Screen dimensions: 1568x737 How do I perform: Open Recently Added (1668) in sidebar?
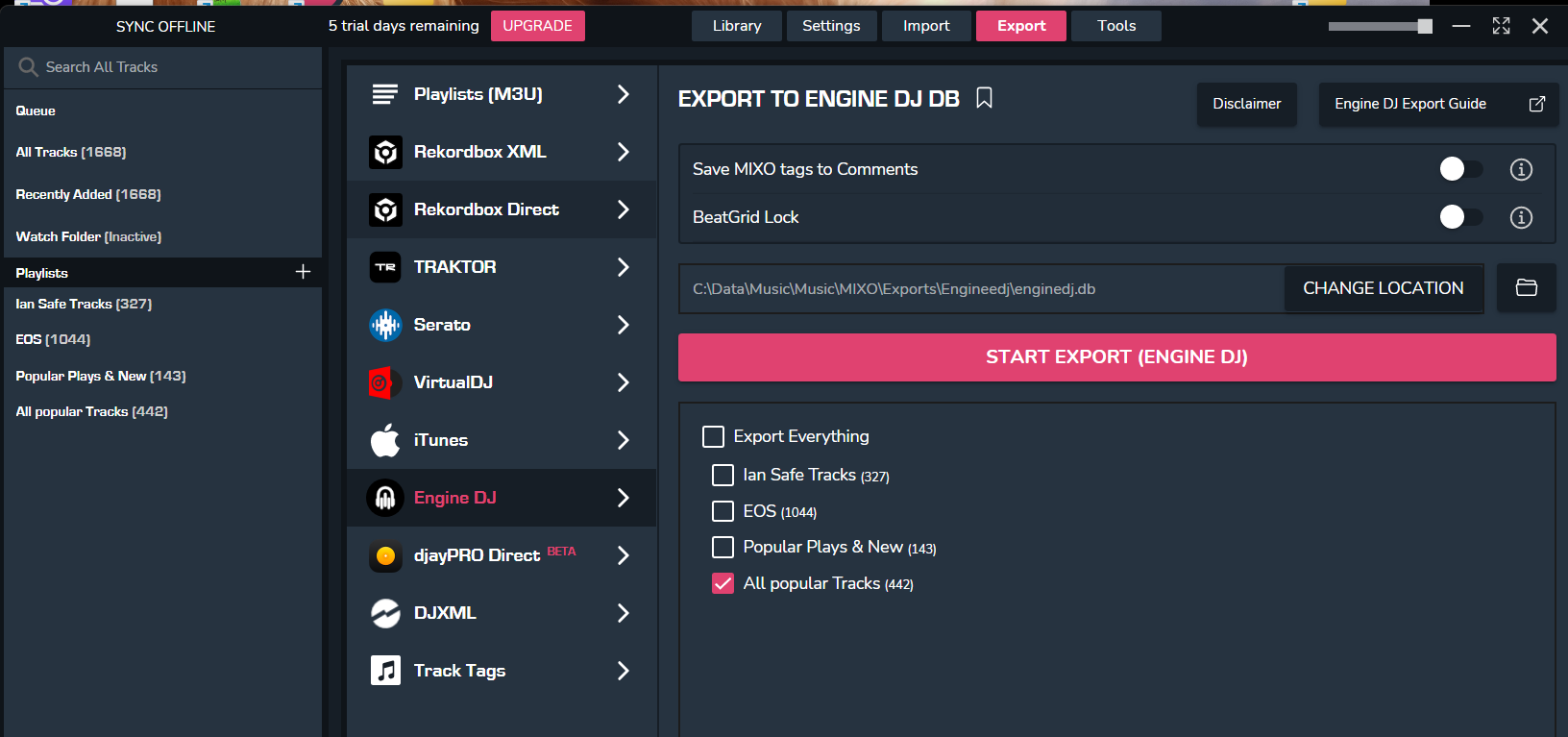click(88, 194)
